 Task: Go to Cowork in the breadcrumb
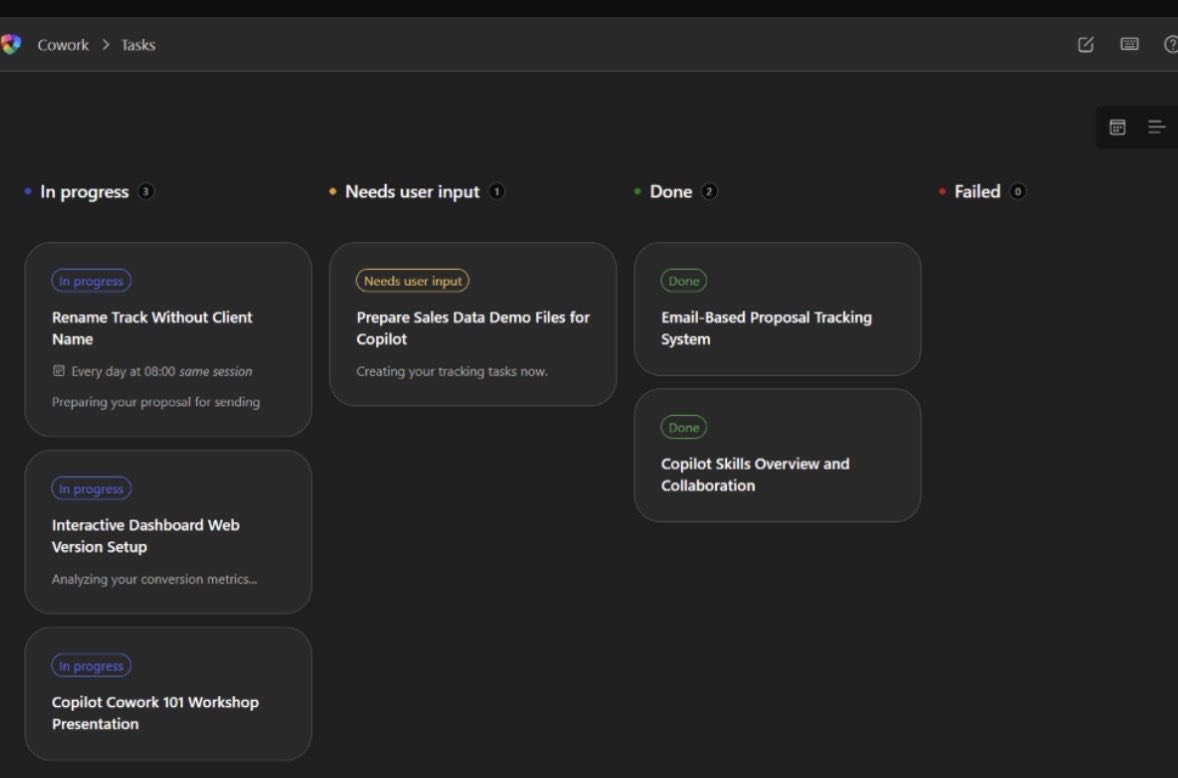[63, 45]
